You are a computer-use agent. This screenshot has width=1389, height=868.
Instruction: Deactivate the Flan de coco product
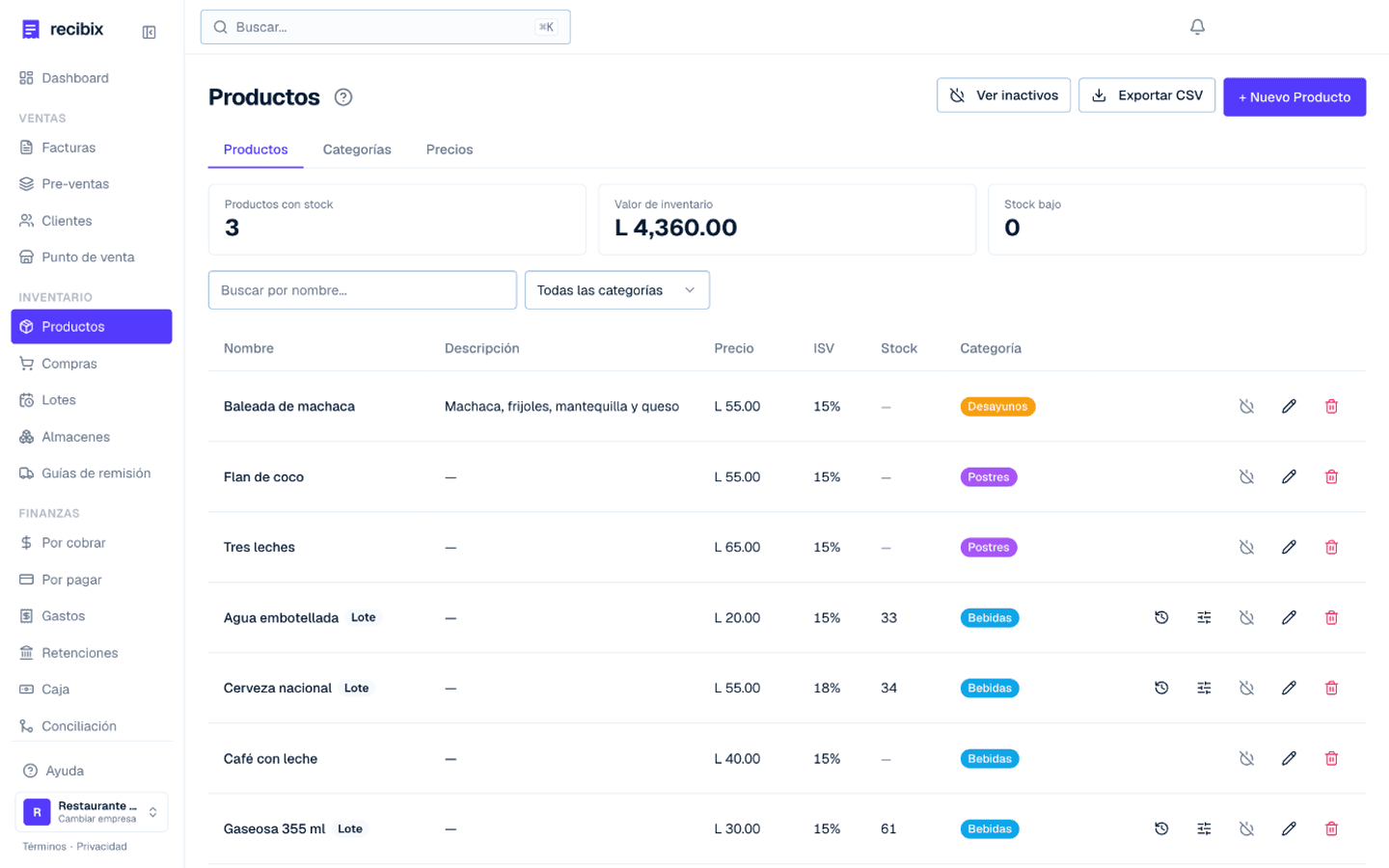(x=1246, y=476)
